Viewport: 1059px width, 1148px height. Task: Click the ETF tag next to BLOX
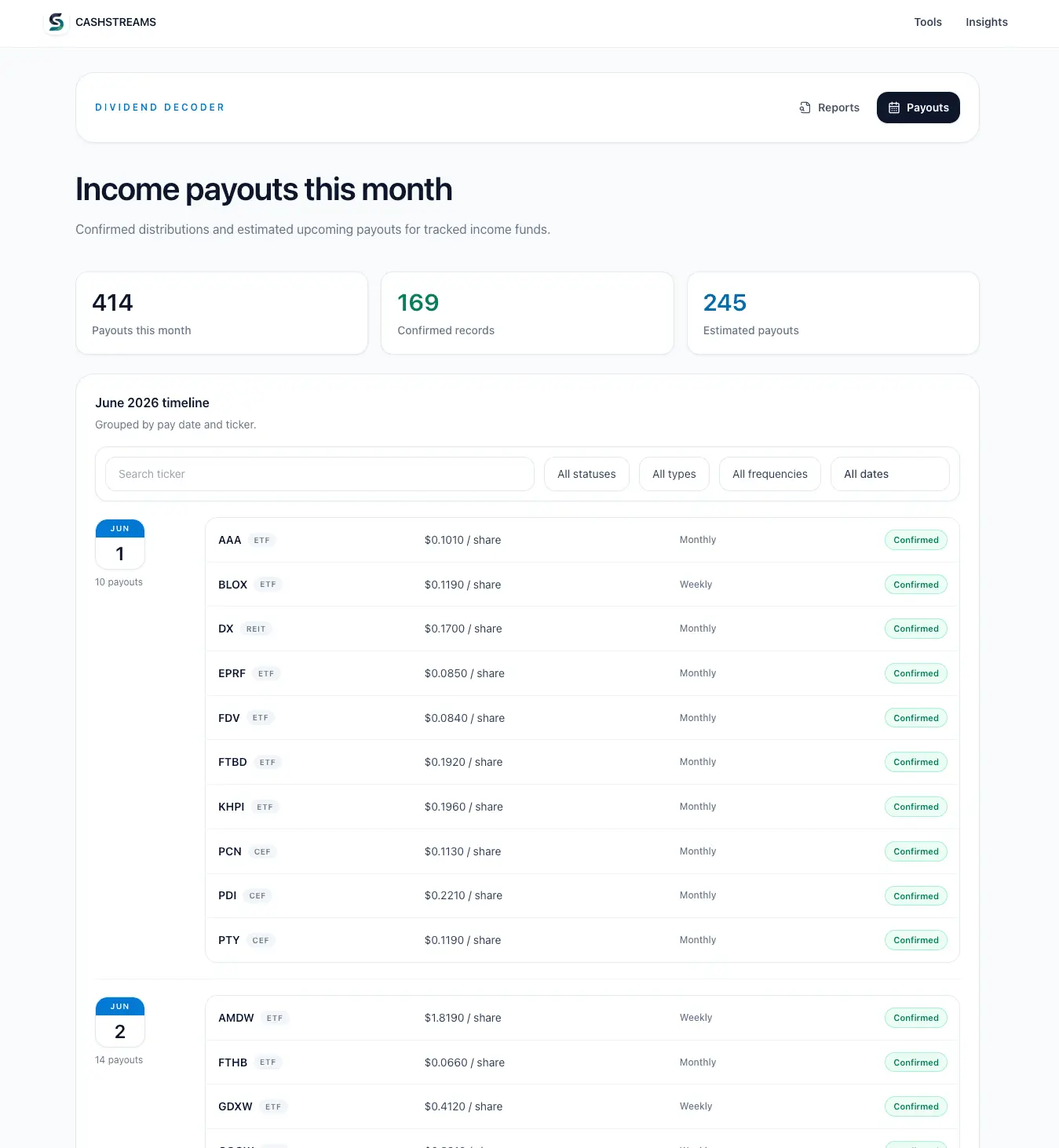tap(268, 585)
